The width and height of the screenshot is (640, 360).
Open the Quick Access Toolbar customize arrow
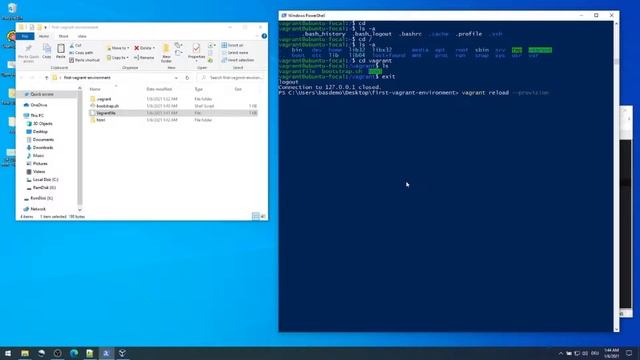(46, 27)
